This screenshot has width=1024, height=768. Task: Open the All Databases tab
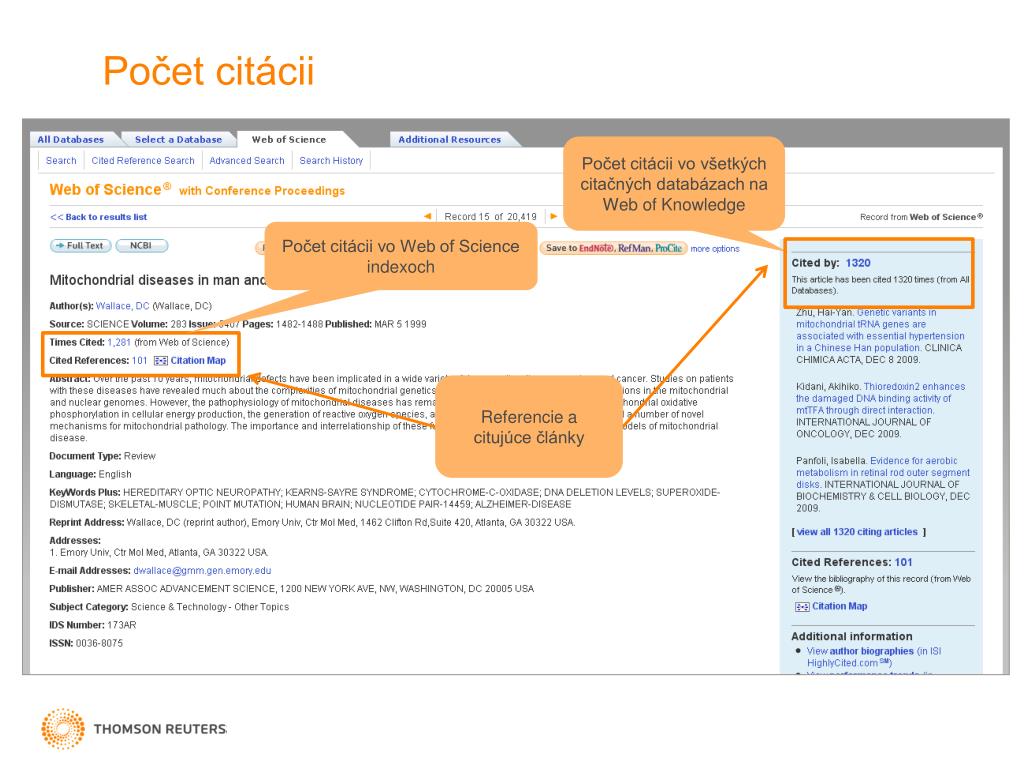click(x=71, y=139)
